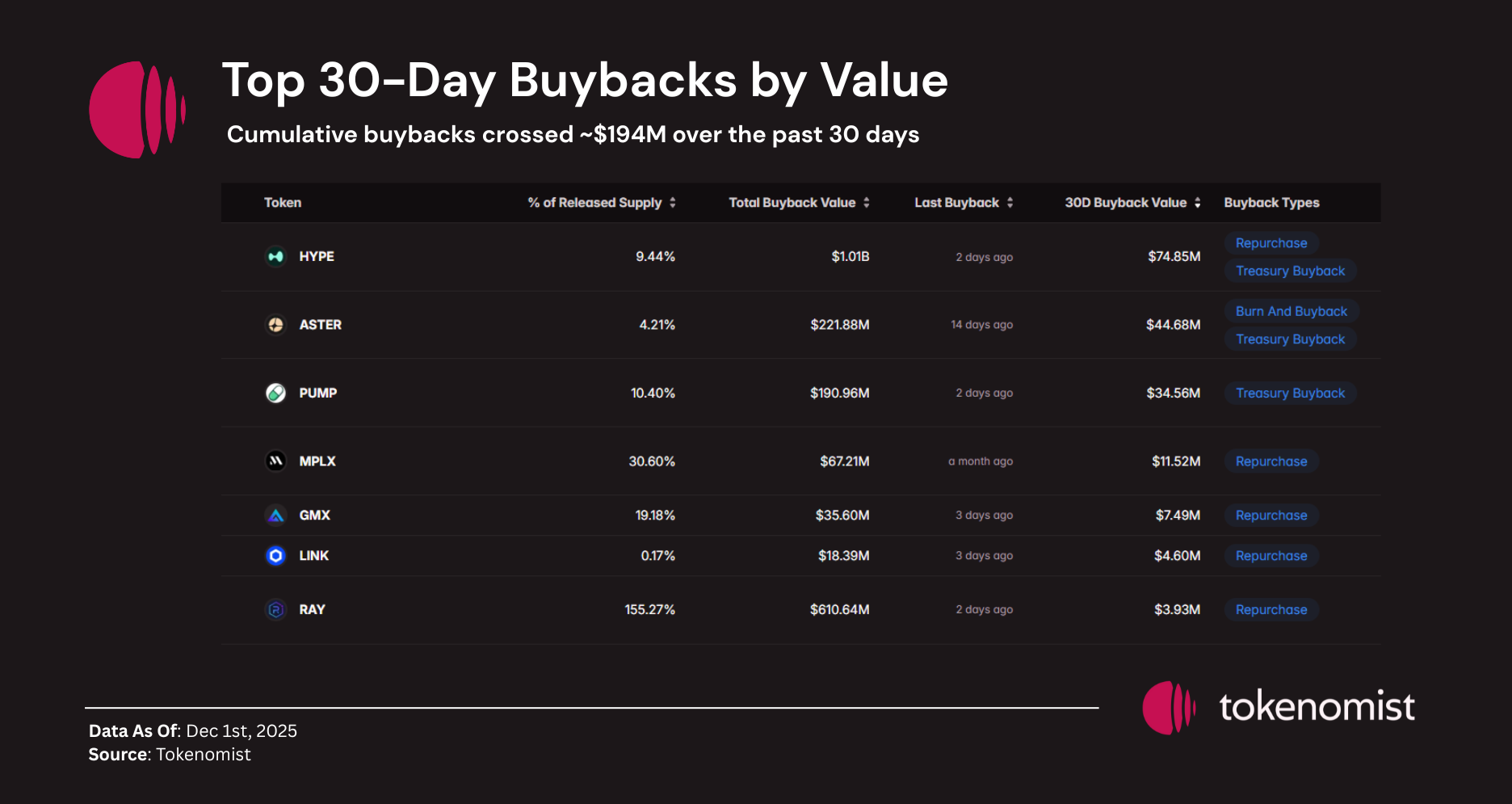Click the HYPE token icon

(275, 256)
